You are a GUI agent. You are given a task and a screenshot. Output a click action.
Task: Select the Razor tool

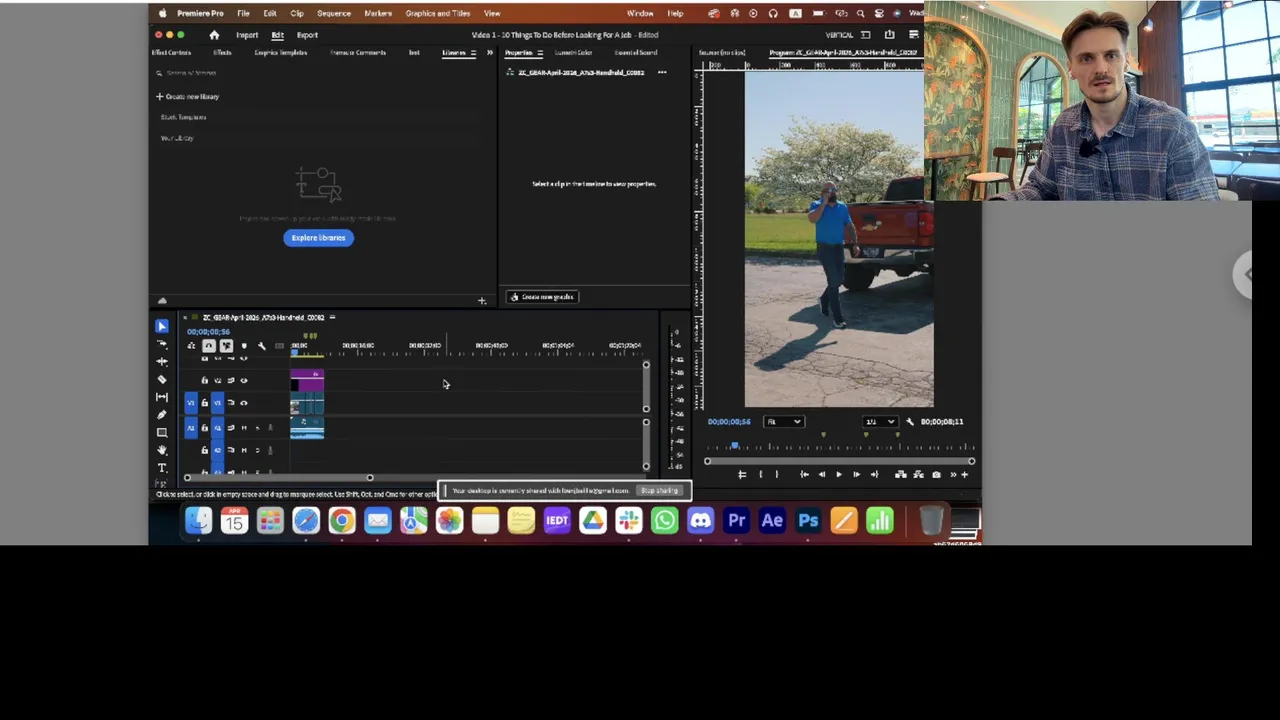[162, 379]
